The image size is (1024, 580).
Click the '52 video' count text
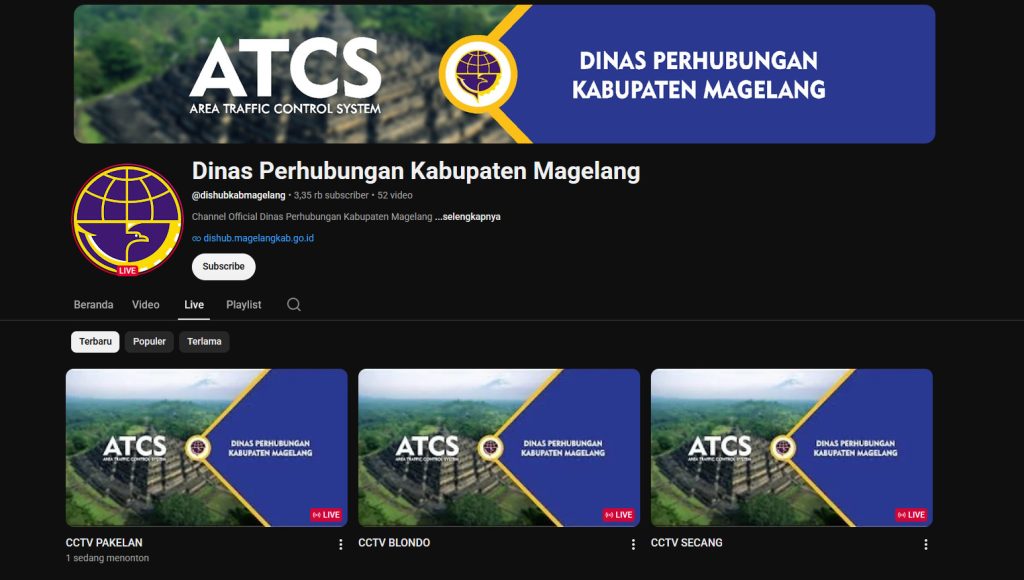[394, 195]
